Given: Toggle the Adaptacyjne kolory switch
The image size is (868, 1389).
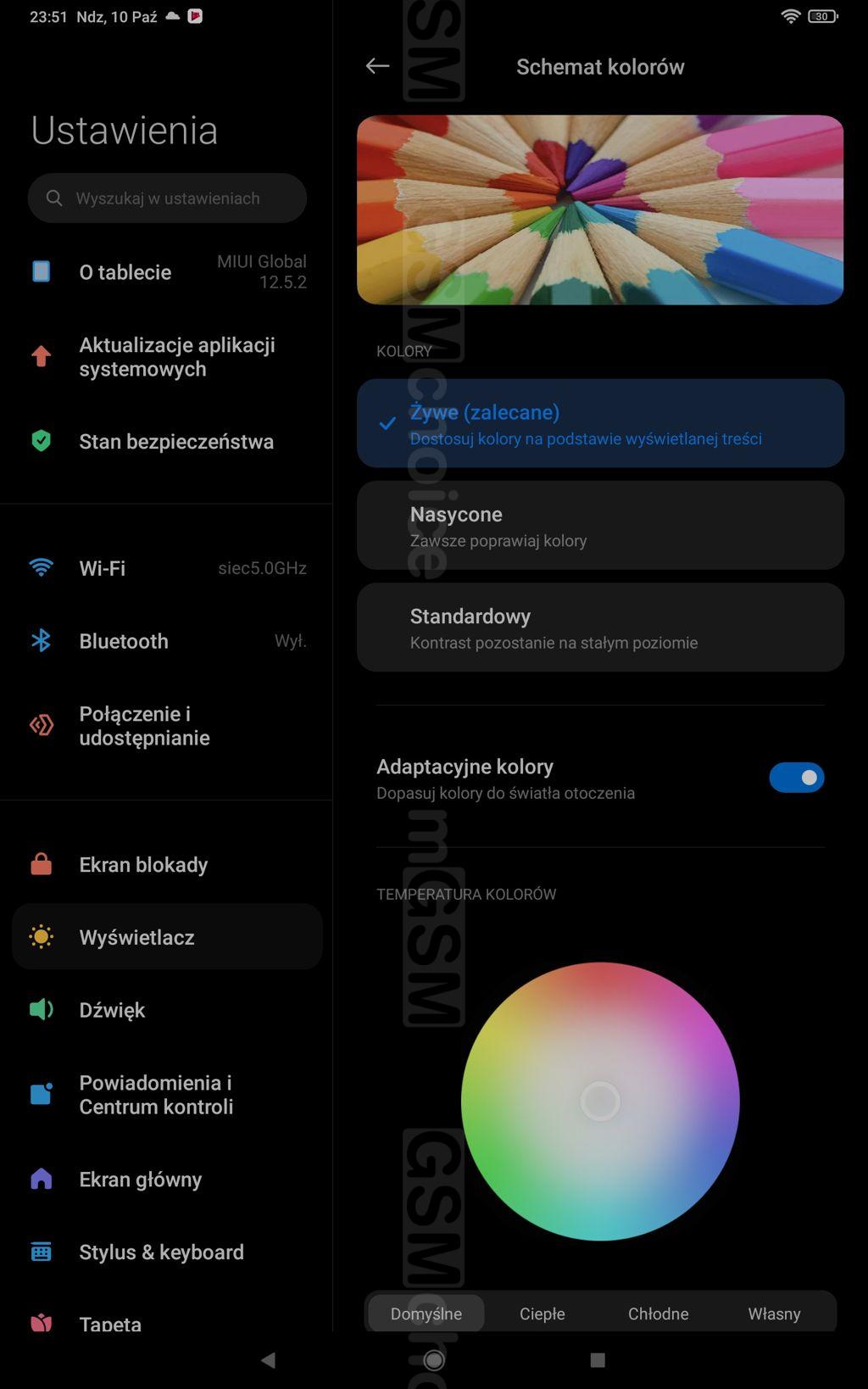Looking at the screenshot, I should [797, 778].
